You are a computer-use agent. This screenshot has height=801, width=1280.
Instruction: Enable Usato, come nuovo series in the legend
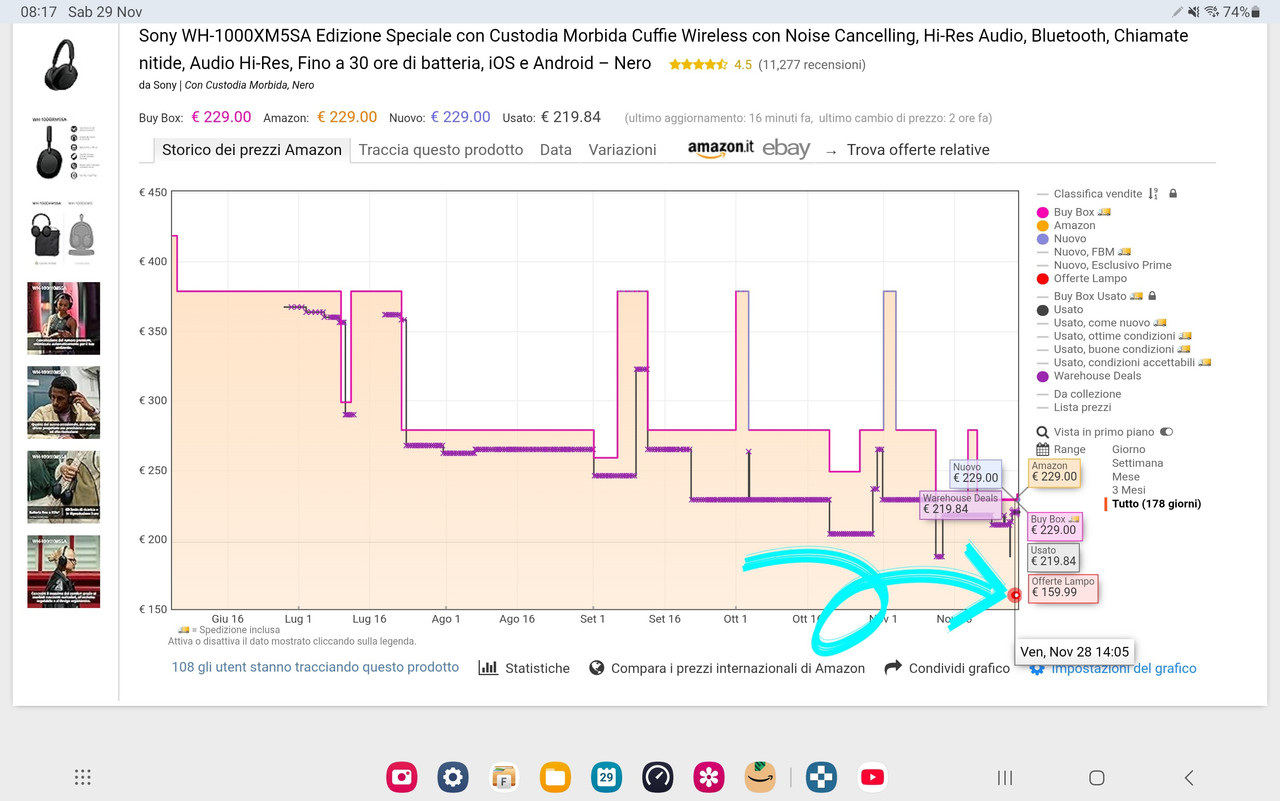[1102, 323]
